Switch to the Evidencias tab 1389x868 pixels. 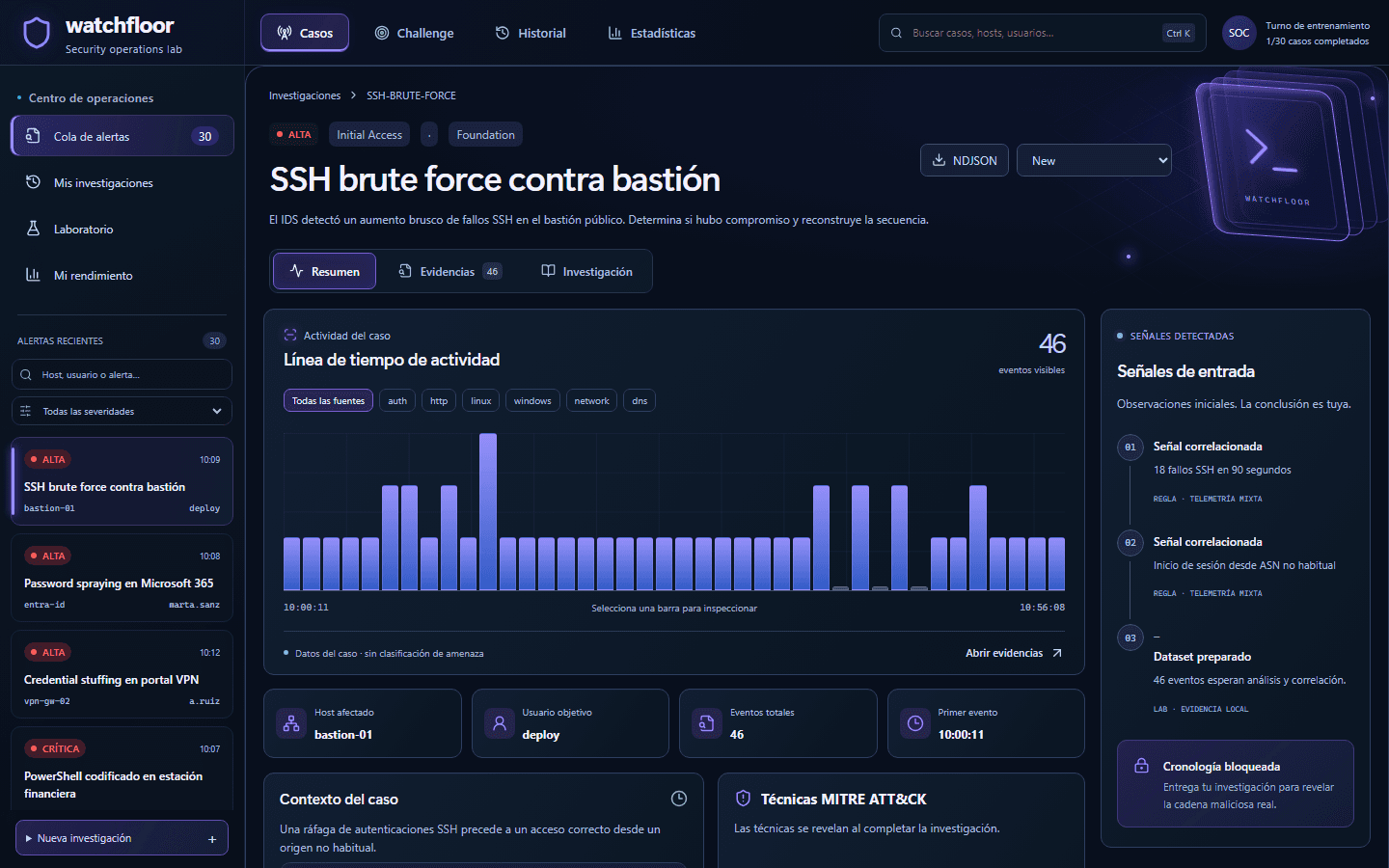click(x=449, y=271)
